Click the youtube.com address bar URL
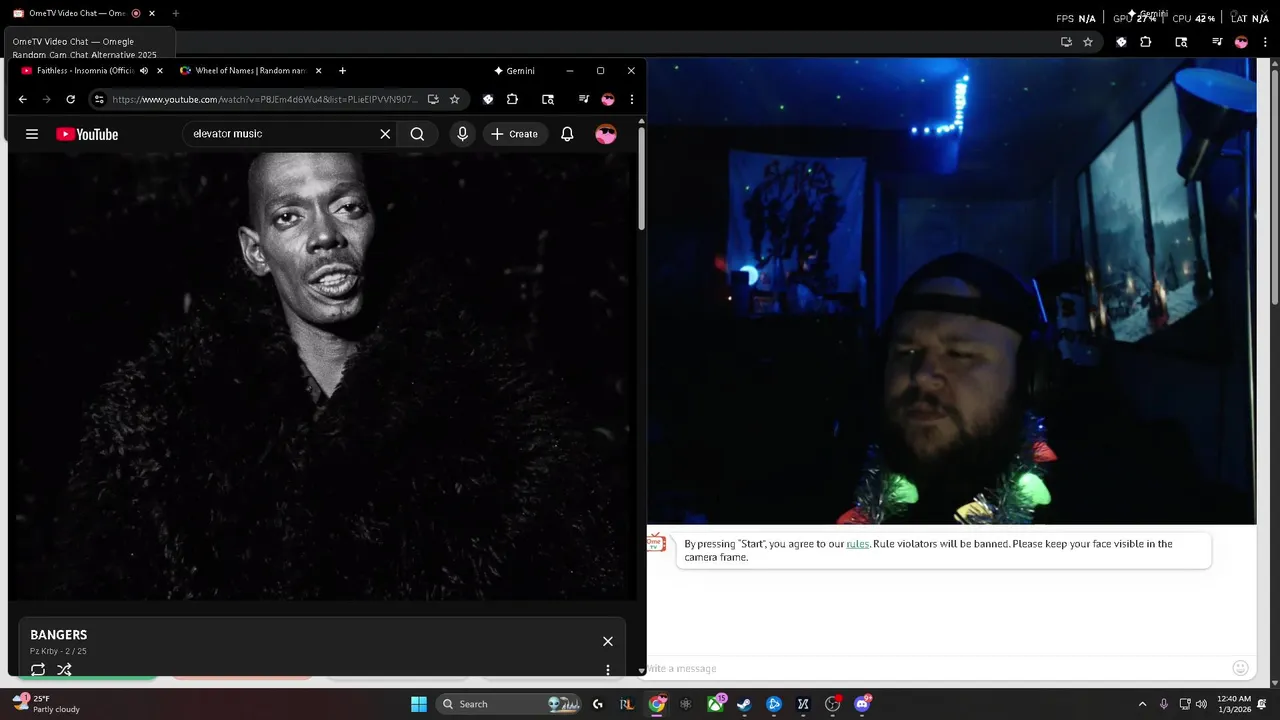Screen dimensions: 1280x720 point(265,99)
